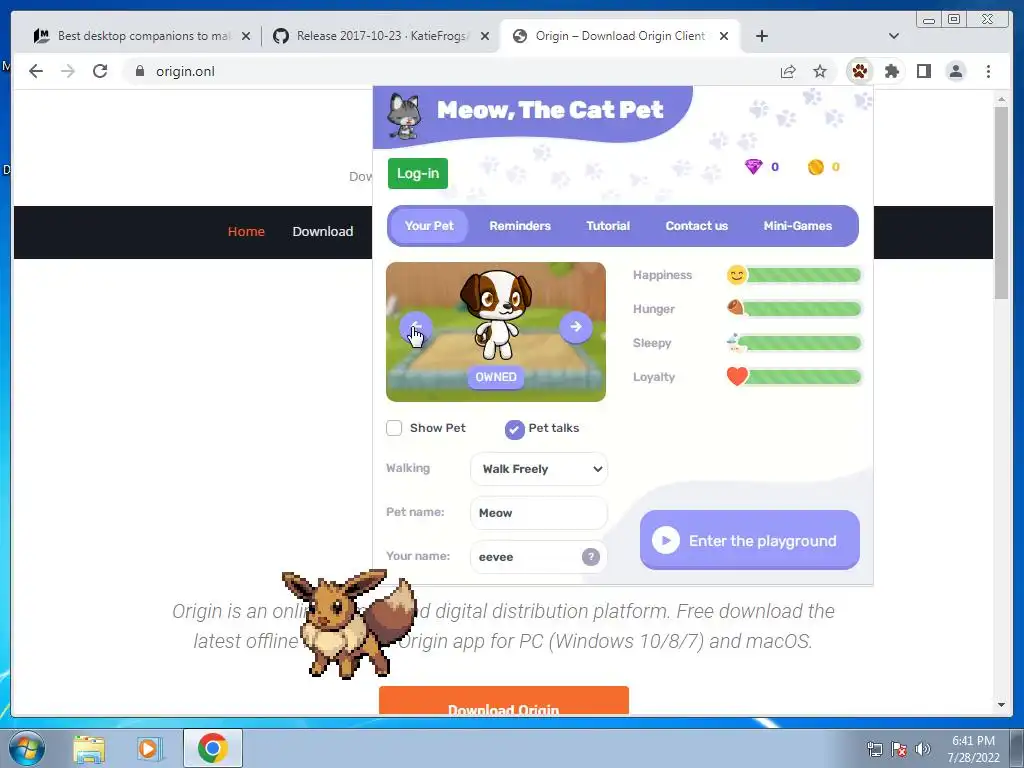Bookmark this page with the star icon
This screenshot has height=768, width=1024.
[820, 71]
